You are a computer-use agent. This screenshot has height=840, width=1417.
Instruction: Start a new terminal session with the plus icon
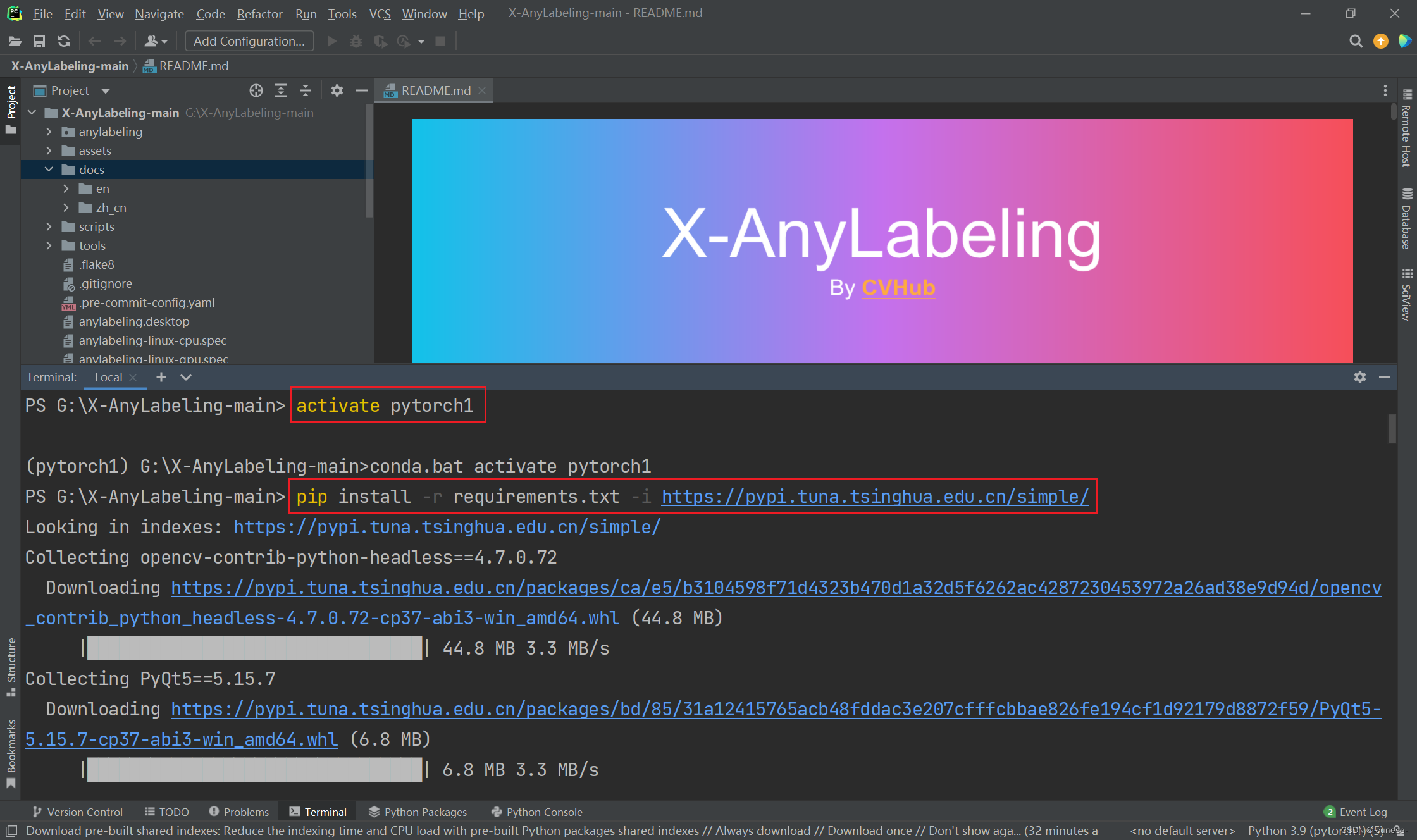click(161, 377)
